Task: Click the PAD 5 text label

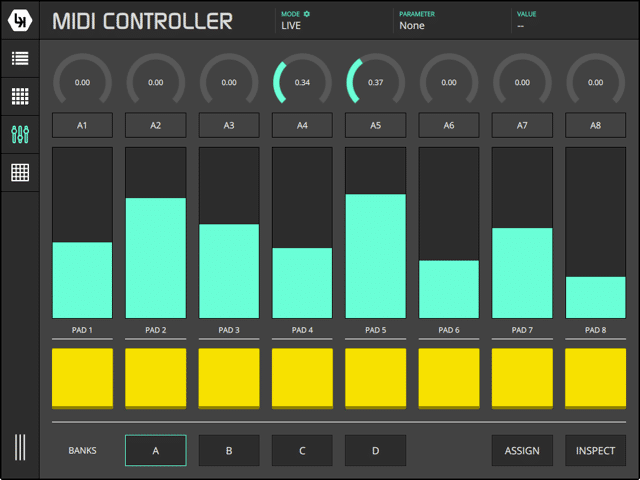Action: pyautogui.click(x=376, y=330)
